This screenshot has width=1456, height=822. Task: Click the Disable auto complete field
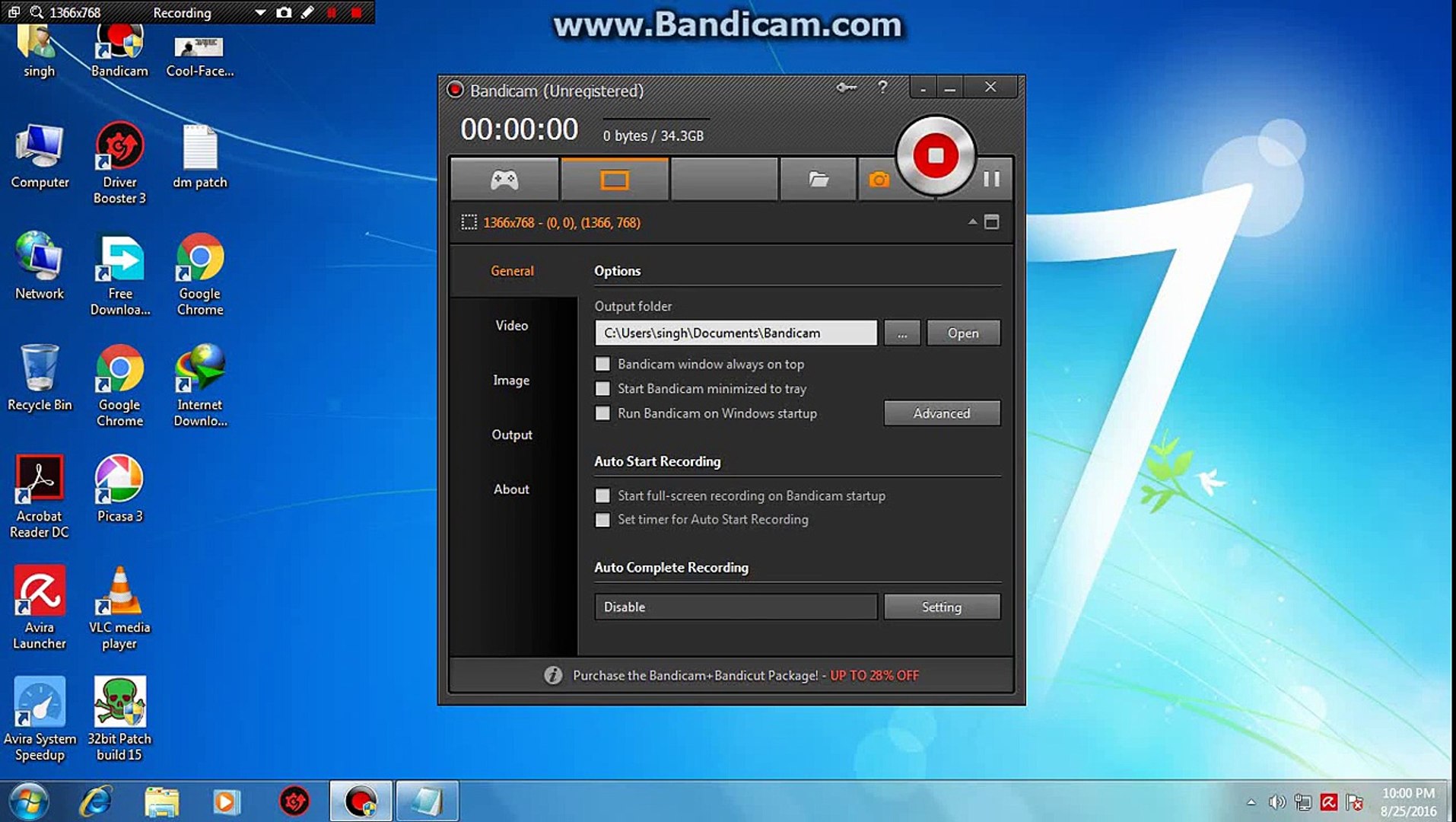pos(736,607)
